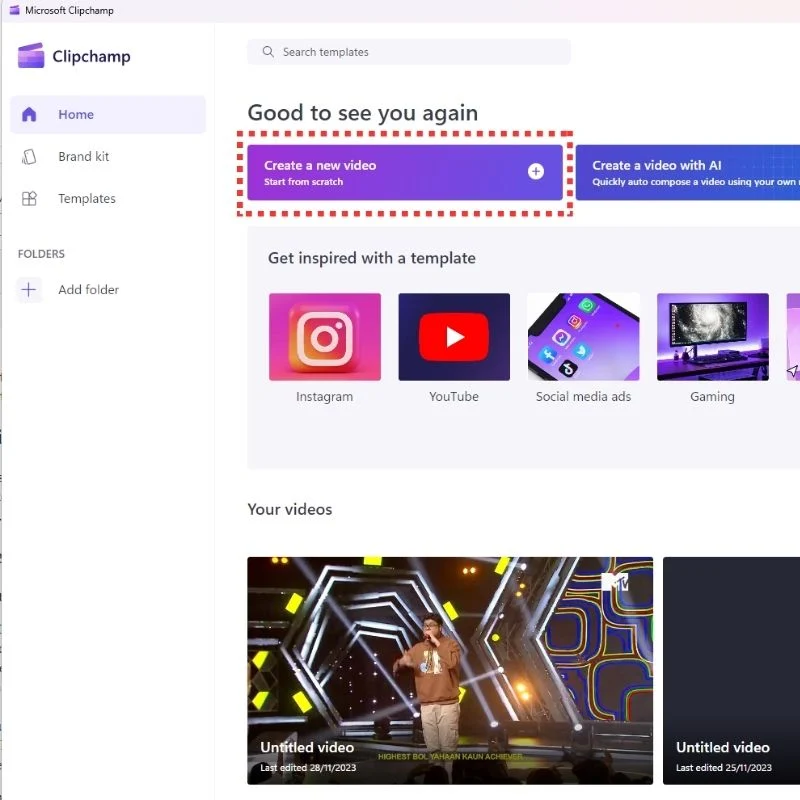Click the Add folder plus icon

tap(29, 290)
